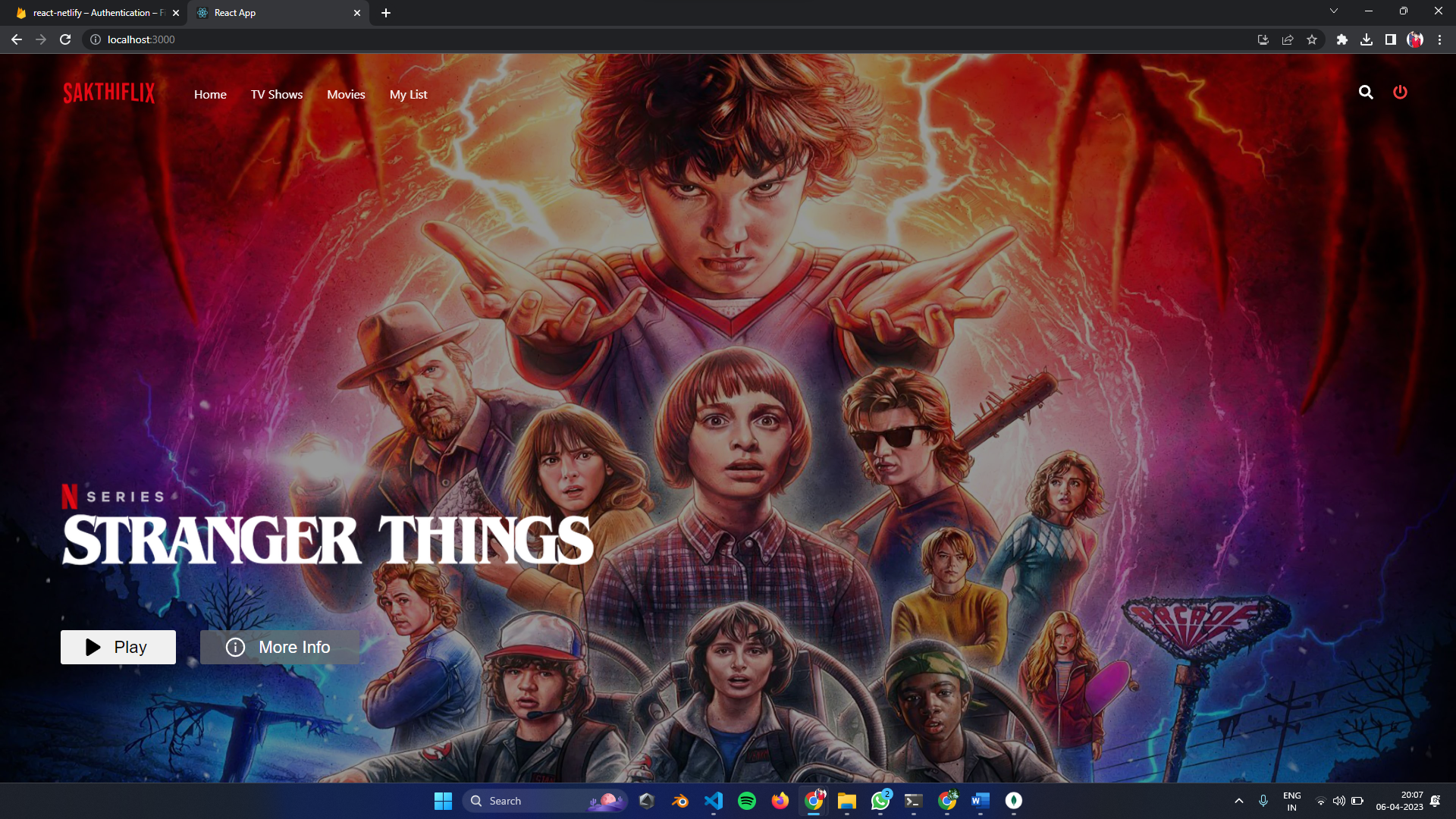Share the current page
1456x819 pixels.
[x=1288, y=39]
